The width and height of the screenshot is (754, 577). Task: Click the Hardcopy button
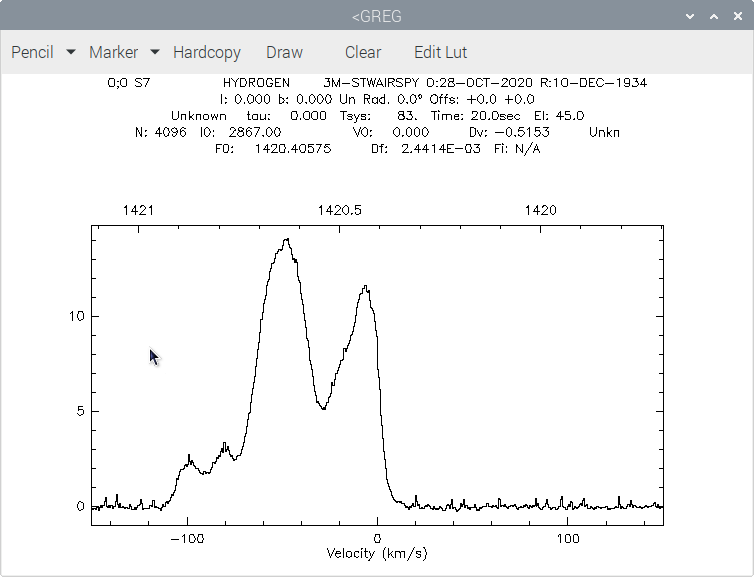click(207, 52)
